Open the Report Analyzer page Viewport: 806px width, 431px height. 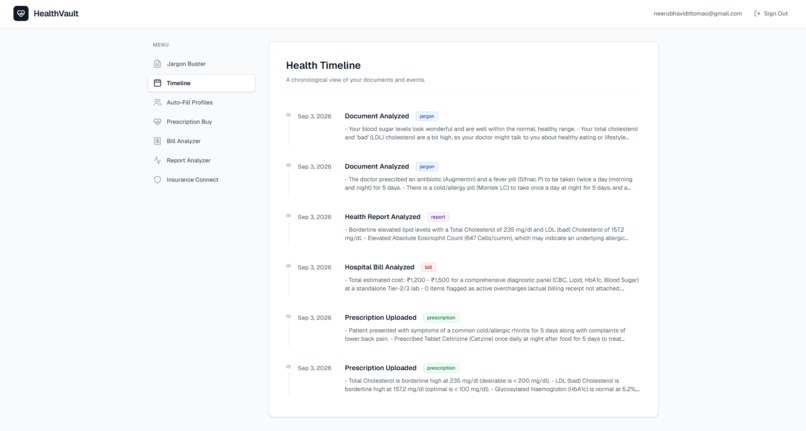point(202,160)
